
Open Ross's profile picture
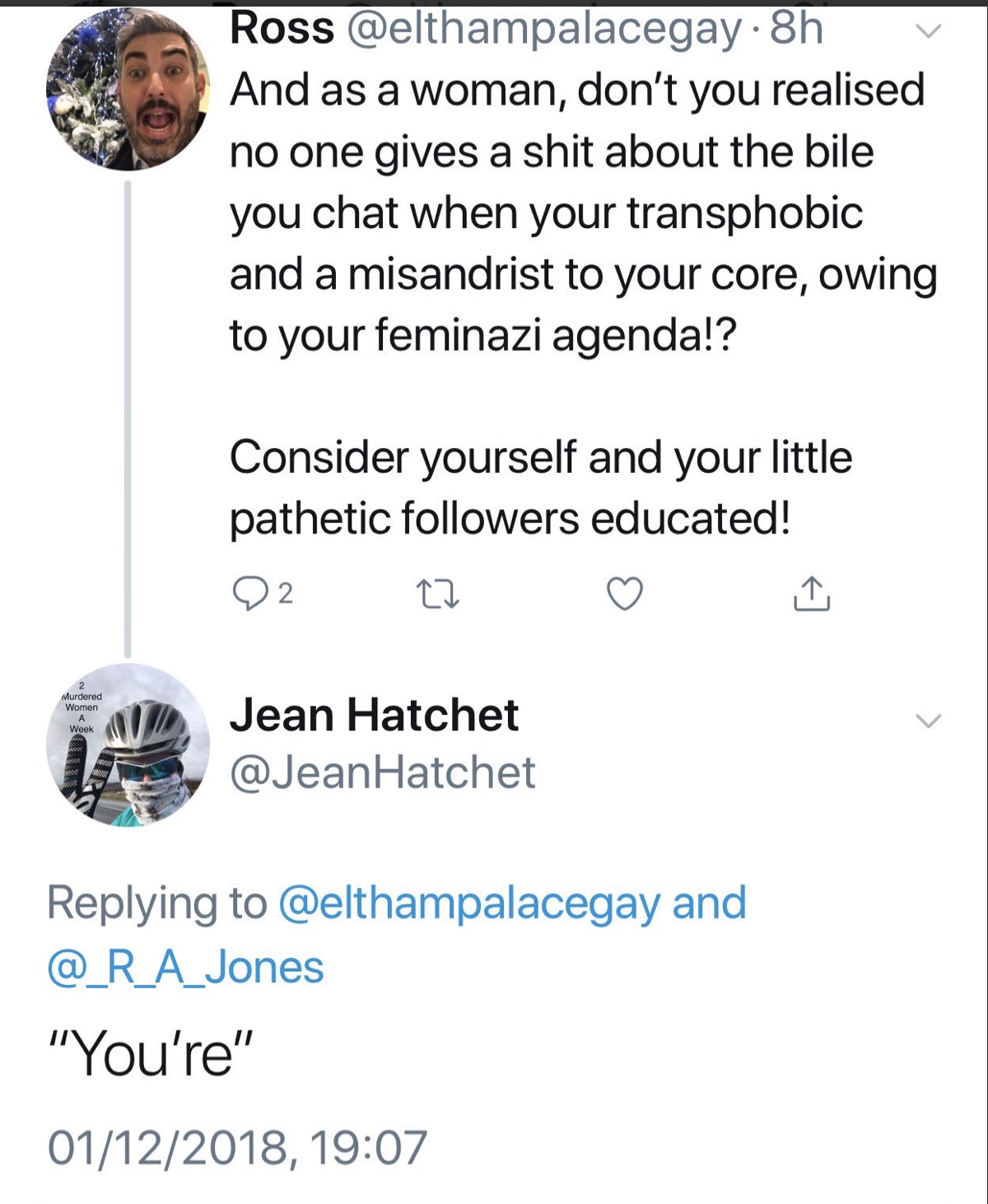pyautogui.click(x=128, y=89)
